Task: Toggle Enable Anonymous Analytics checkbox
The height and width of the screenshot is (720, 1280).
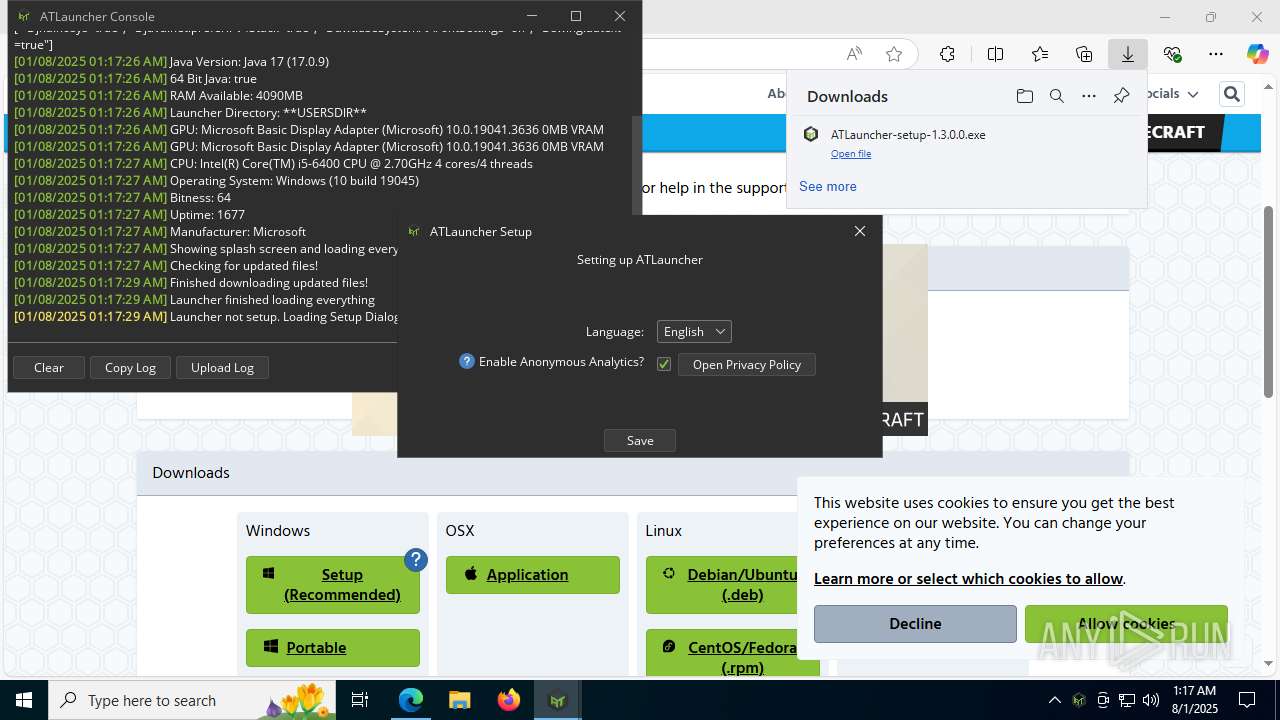Action: coord(663,364)
